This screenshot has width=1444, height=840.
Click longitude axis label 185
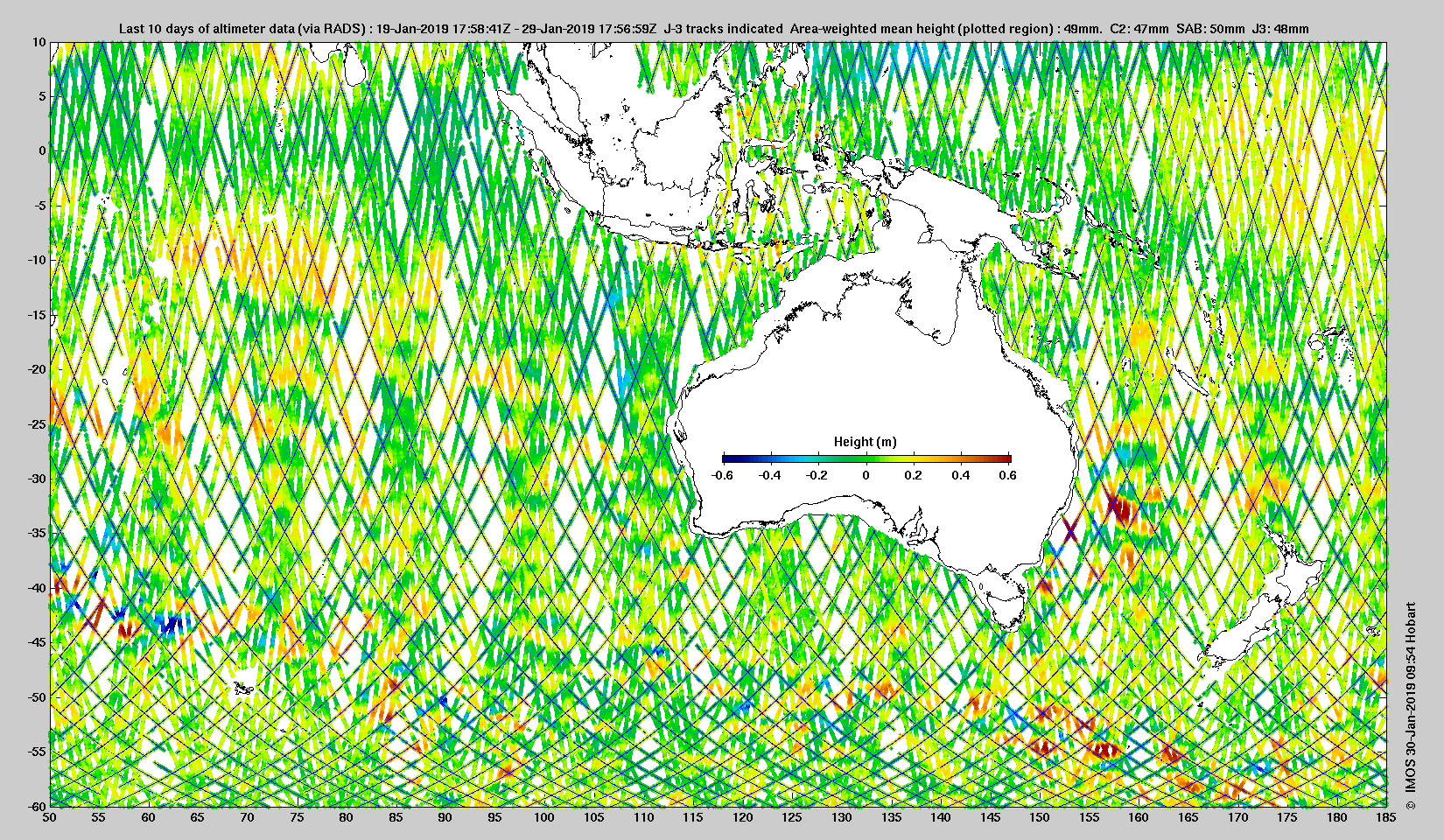[1386, 817]
